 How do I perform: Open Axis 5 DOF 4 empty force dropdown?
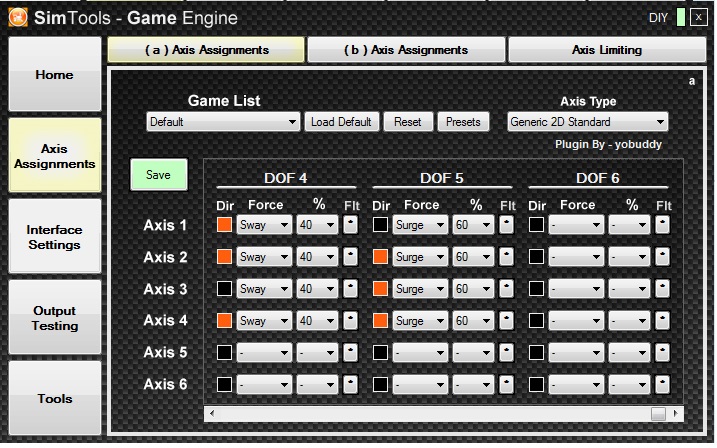click(264, 352)
